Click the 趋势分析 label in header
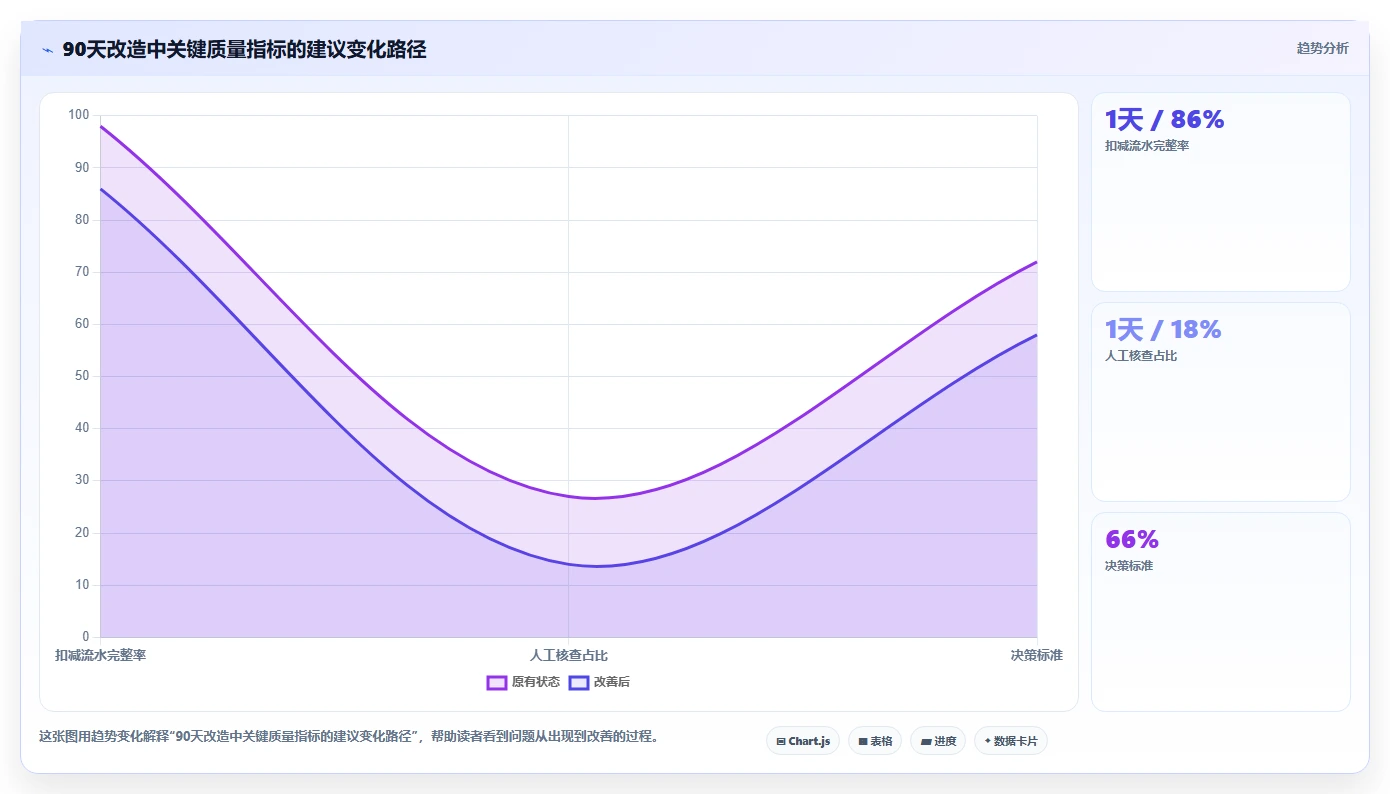 coord(1322,48)
